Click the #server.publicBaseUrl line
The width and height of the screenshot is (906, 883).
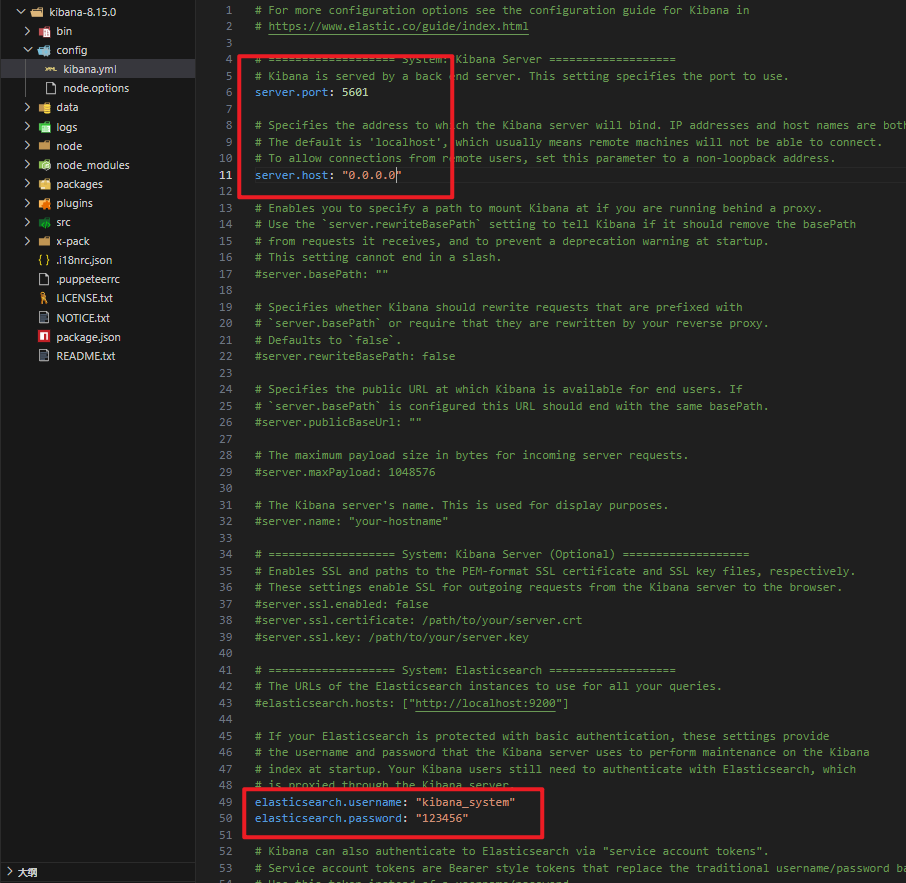tap(338, 422)
